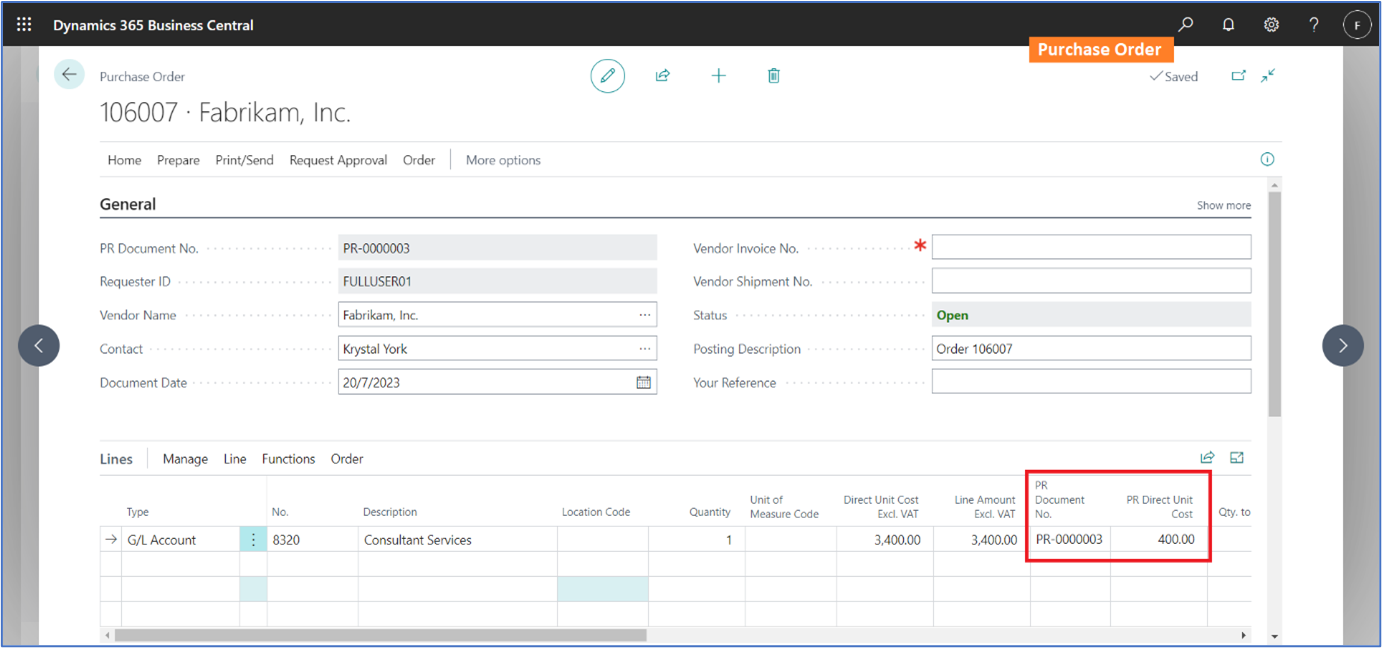The width and height of the screenshot is (1382, 648).
Task: Delete the order with trash icon
Action: 773,76
